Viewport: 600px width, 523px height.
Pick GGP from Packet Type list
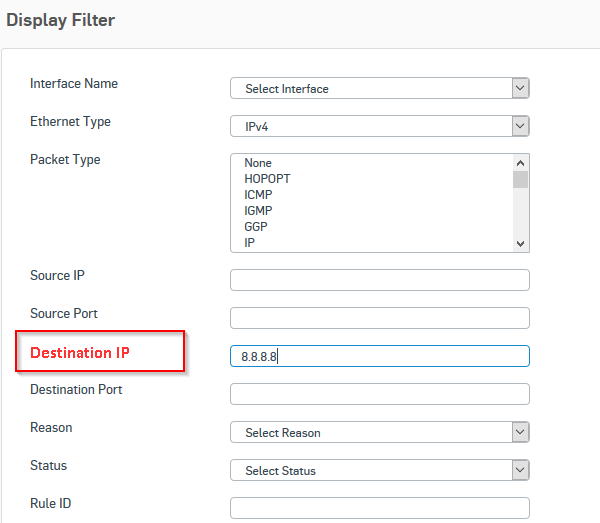[x=256, y=226]
